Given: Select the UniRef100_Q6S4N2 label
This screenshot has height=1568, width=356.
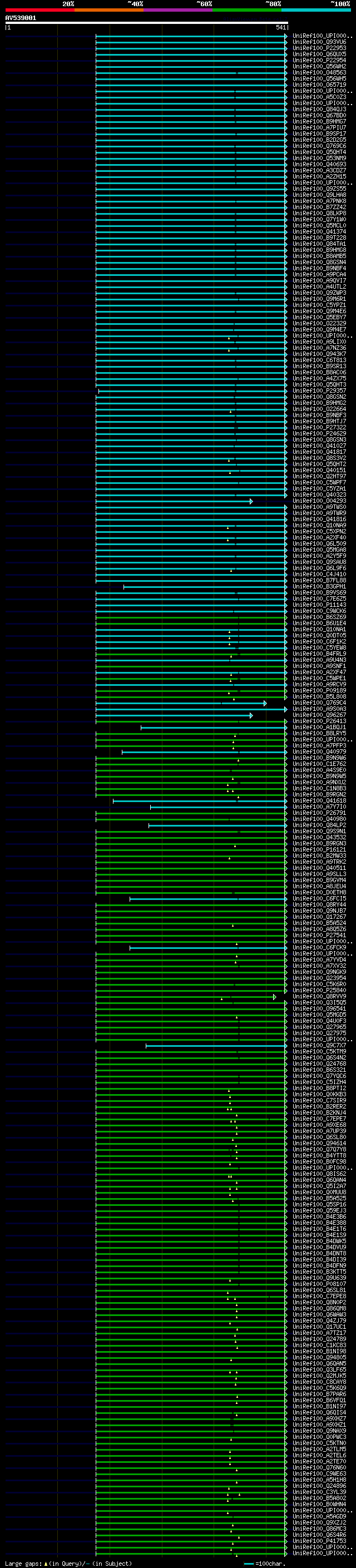Looking at the screenshot, I should click(x=319, y=1058).
